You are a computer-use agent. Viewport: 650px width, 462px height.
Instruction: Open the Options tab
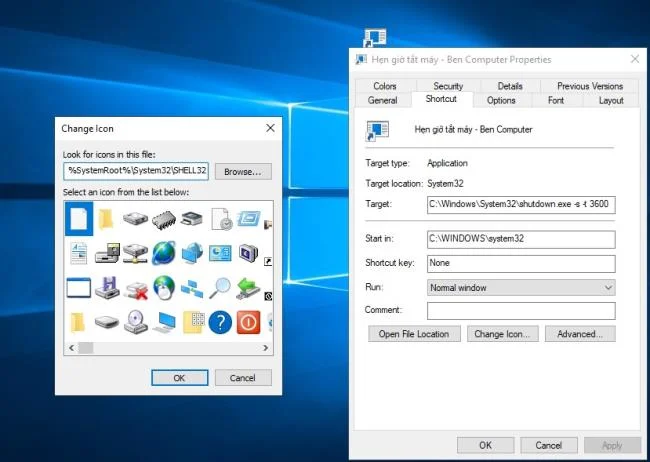501,100
